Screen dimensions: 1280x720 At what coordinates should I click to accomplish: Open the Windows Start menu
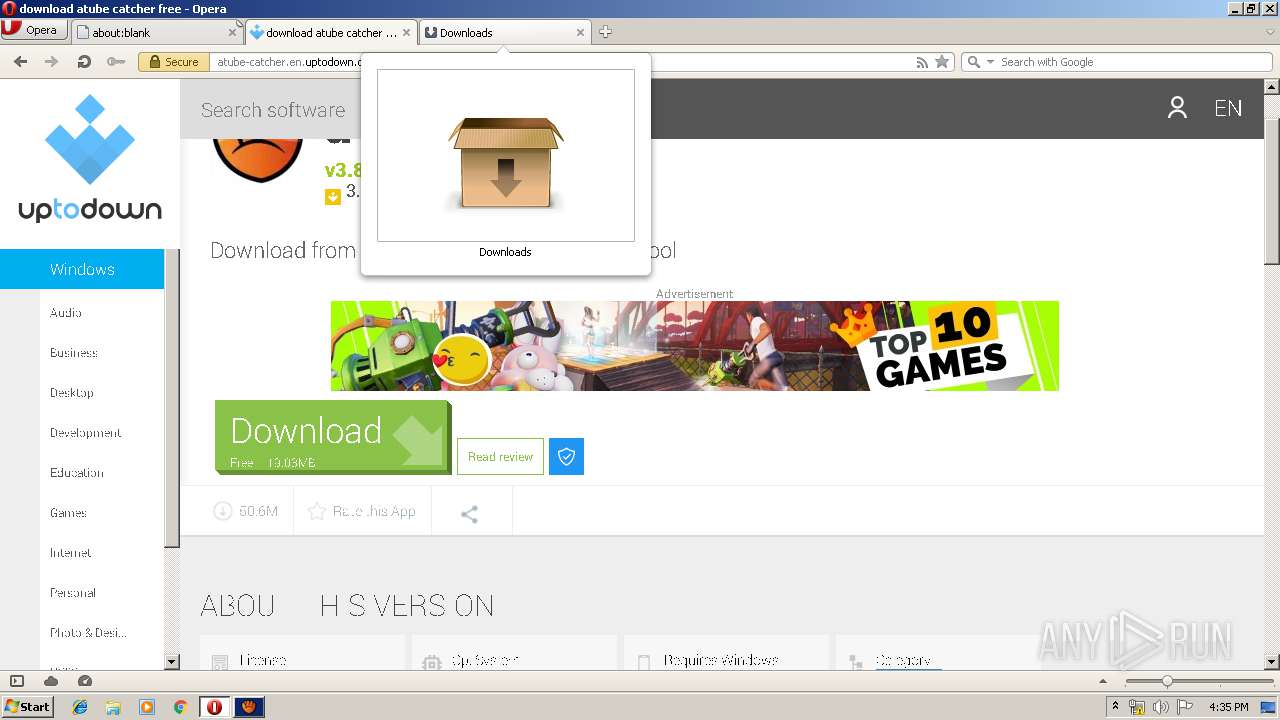pyautogui.click(x=28, y=706)
